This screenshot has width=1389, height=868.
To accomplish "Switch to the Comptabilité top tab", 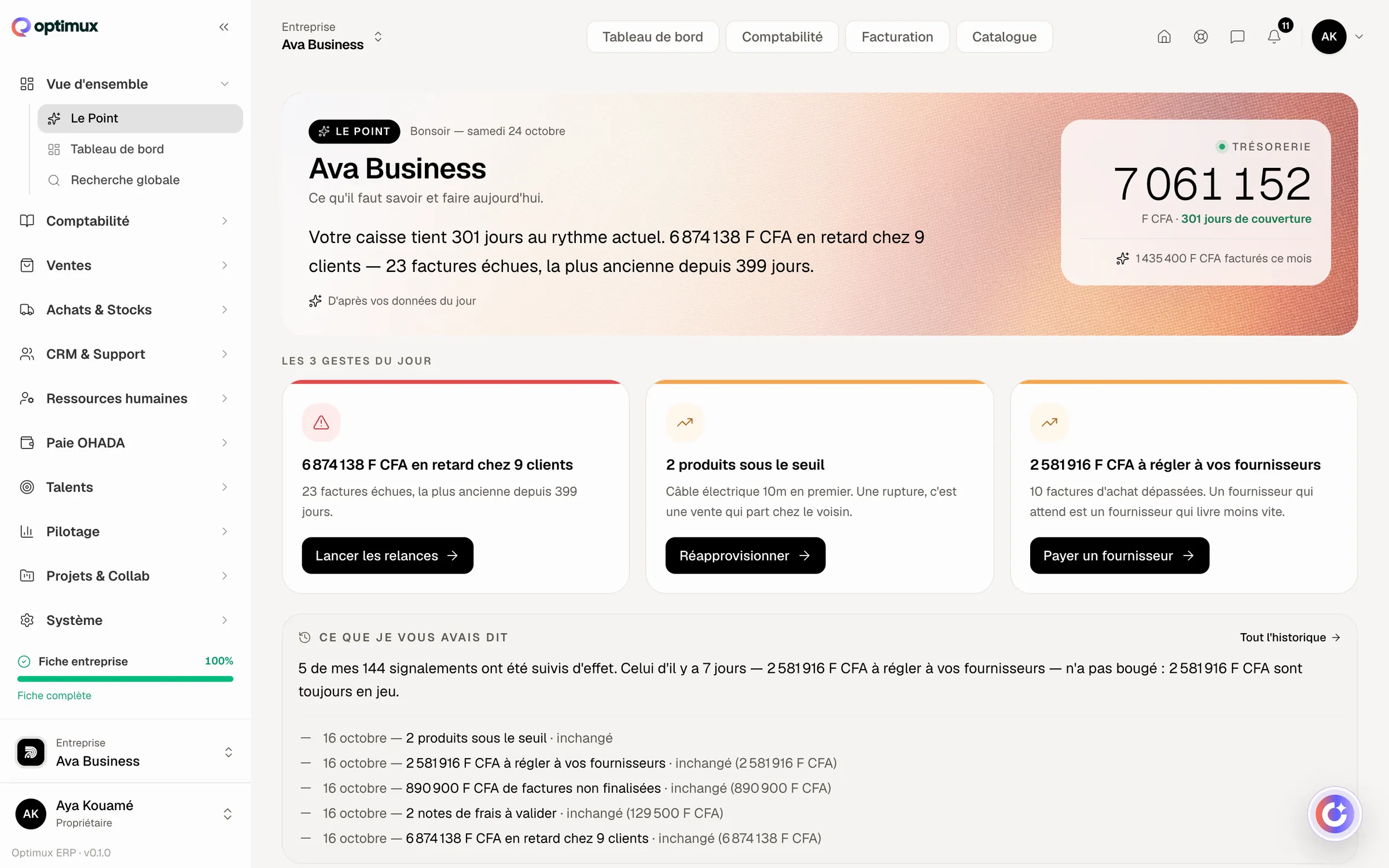I will [782, 37].
